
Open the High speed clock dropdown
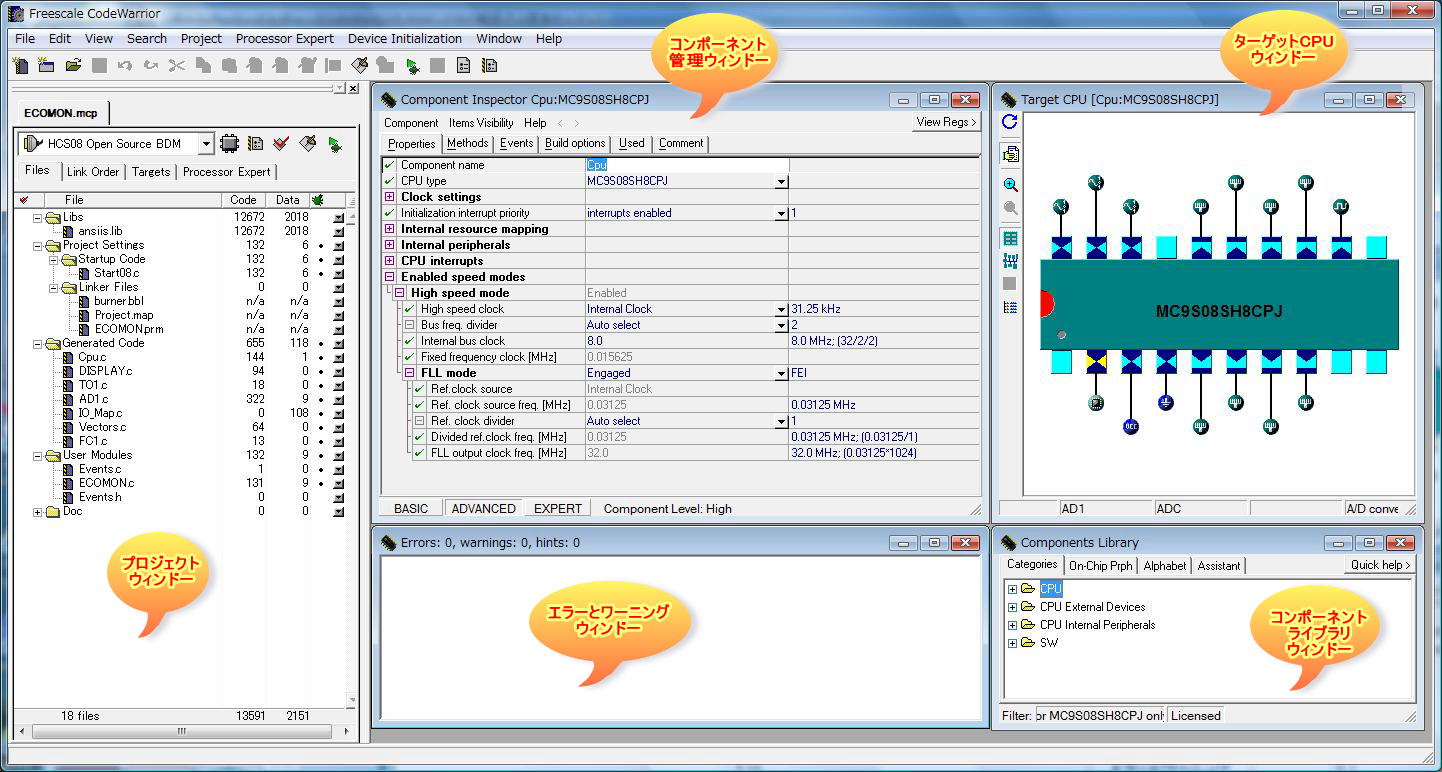tap(781, 310)
